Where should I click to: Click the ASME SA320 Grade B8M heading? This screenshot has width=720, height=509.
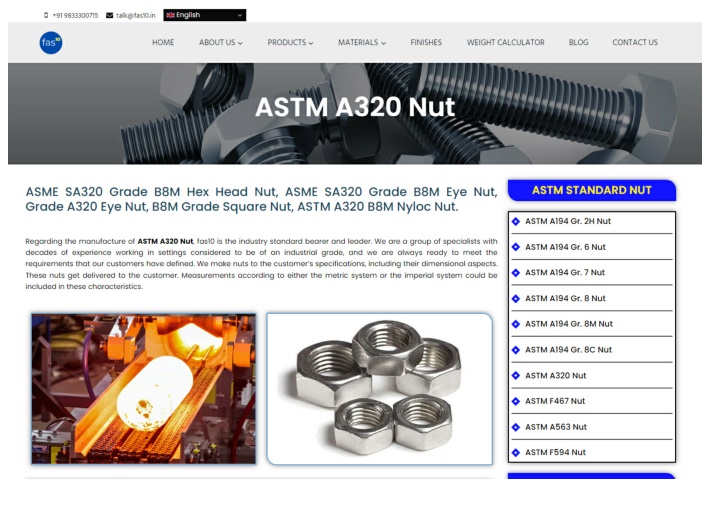click(261, 199)
